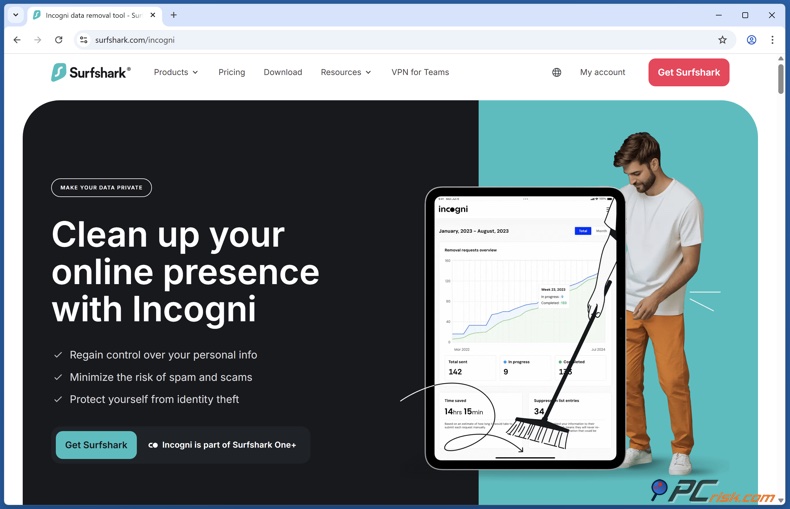View site information icon in address bar
Viewport: 790px width, 509px height.
pos(84,40)
